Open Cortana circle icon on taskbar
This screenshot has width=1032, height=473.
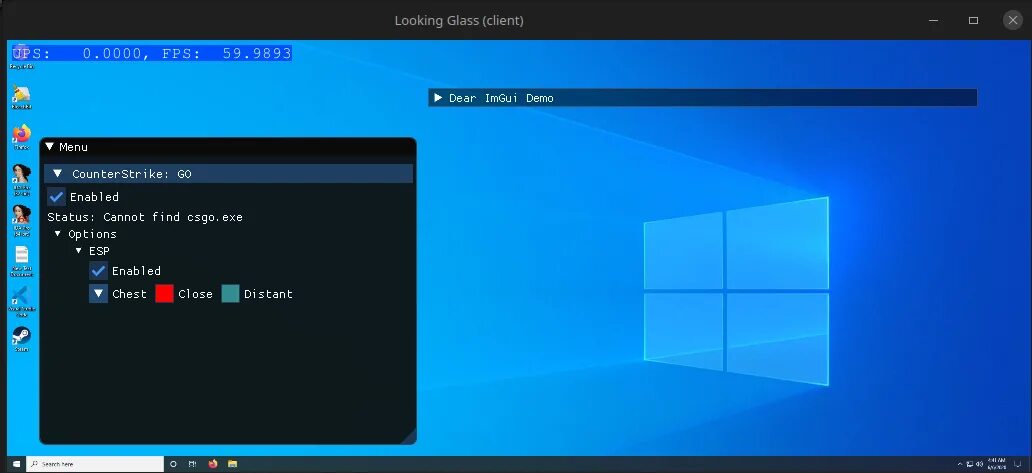coord(174,464)
